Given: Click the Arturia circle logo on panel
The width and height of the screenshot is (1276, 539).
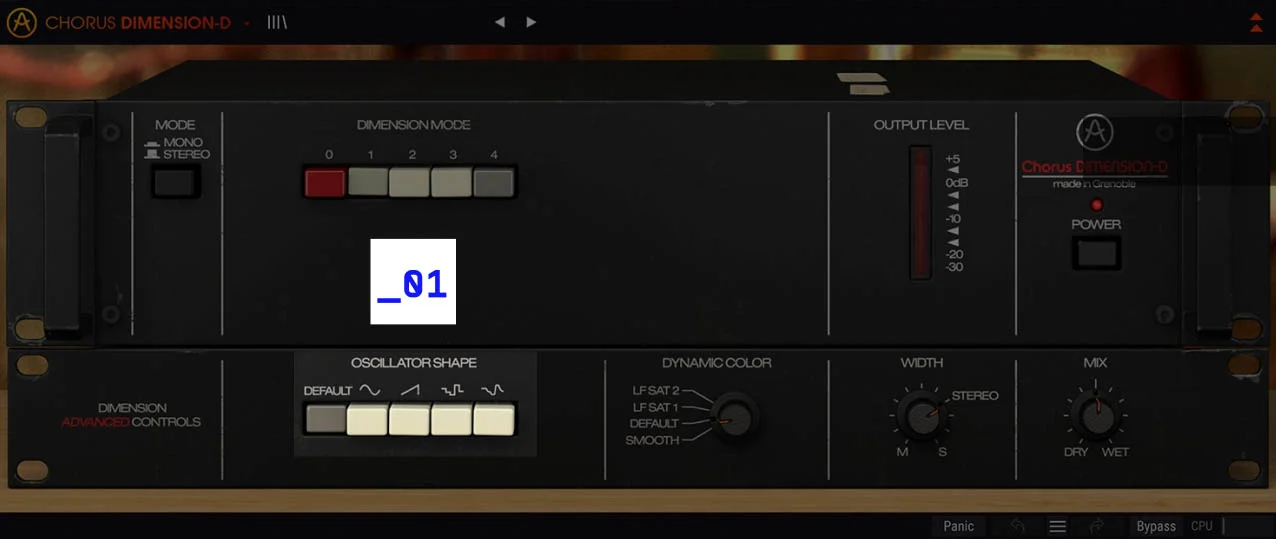Looking at the screenshot, I should (x=1094, y=133).
